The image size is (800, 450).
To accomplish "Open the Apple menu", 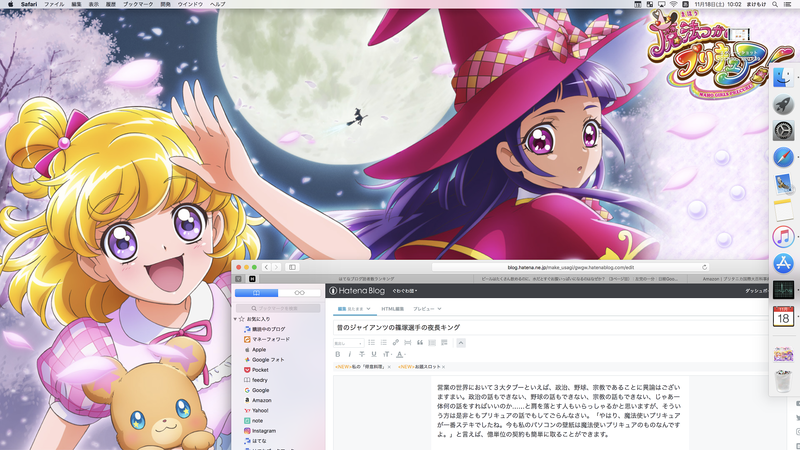I will click(11, 4).
